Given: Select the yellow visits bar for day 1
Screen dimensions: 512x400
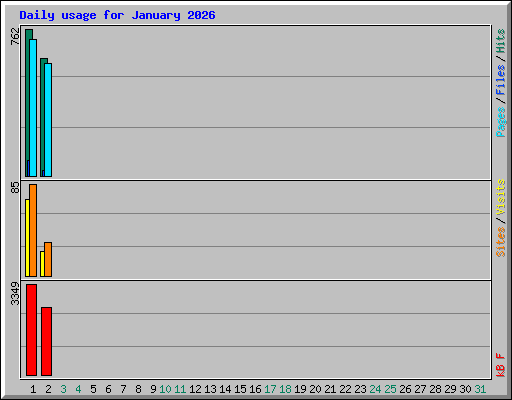Looking at the screenshot, I should [x=27, y=238].
